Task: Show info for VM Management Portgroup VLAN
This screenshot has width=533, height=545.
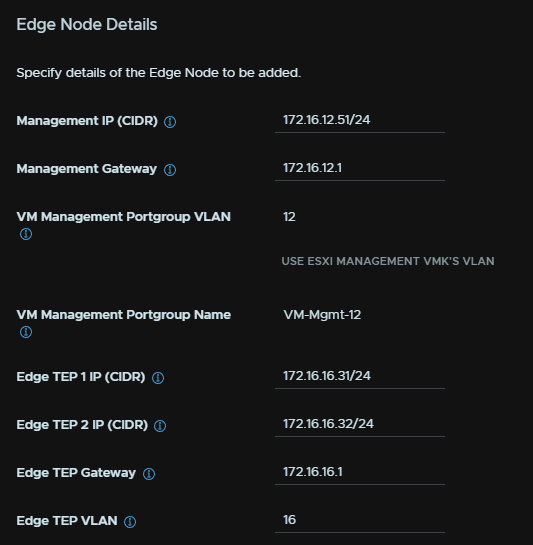Action: pyautogui.click(x=26, y=234)
